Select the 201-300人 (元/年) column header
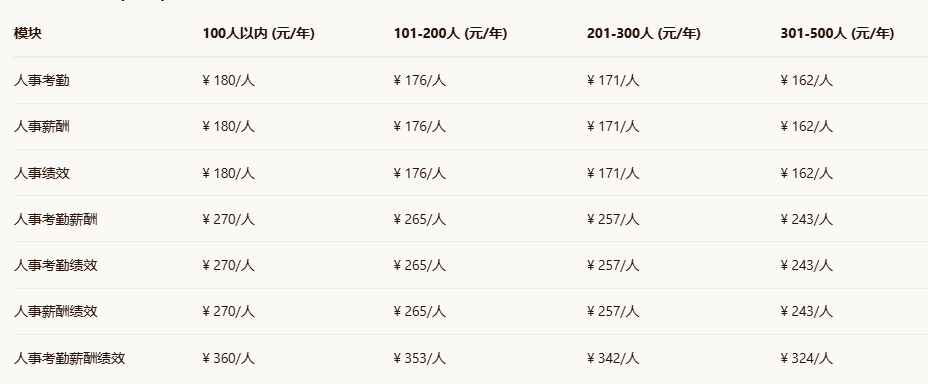The width and height of the screenshot is (928, 384). [644, 34]
